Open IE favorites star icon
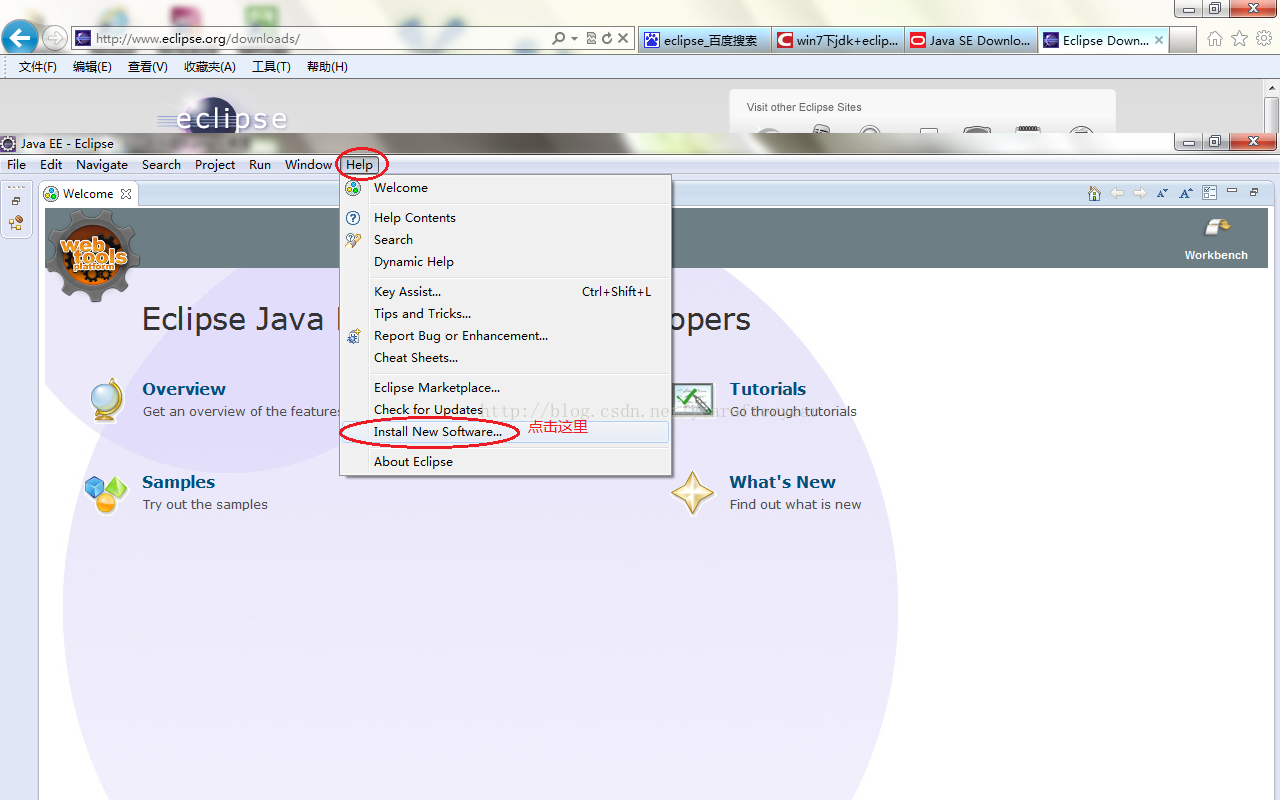Screen dimensions: 1280x800 (x=1240, y=39)
